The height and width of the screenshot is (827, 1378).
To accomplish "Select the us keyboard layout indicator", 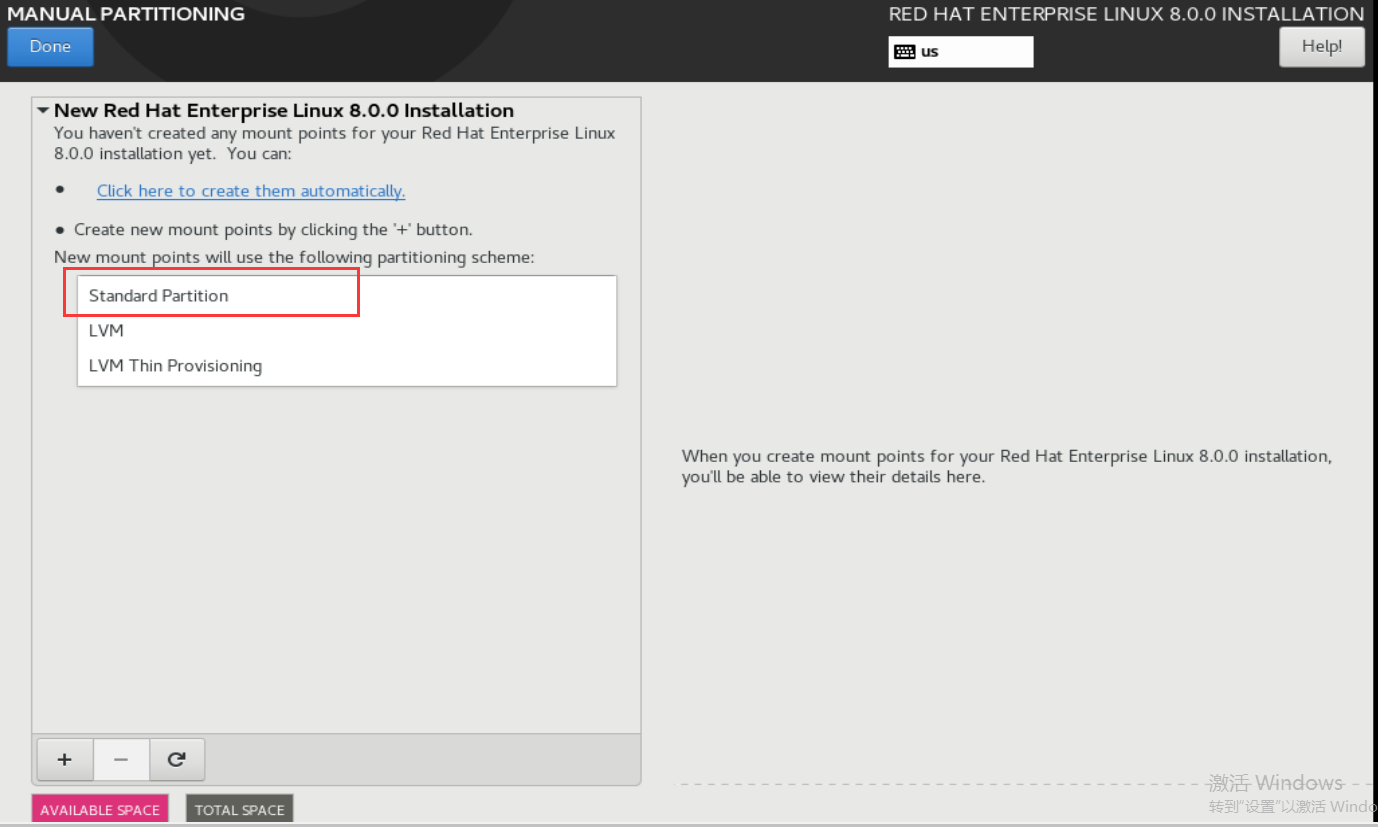I will click(x=960, y=52).
